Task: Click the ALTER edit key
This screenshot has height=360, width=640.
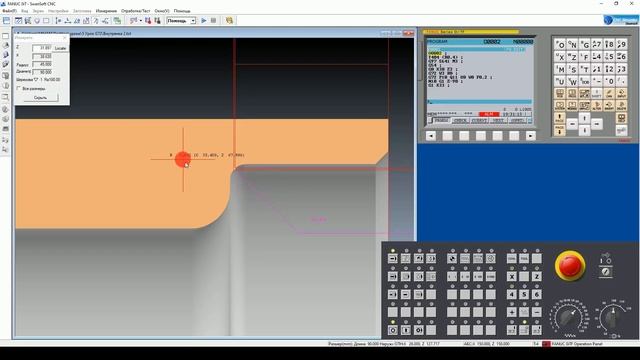Action: 597,106
